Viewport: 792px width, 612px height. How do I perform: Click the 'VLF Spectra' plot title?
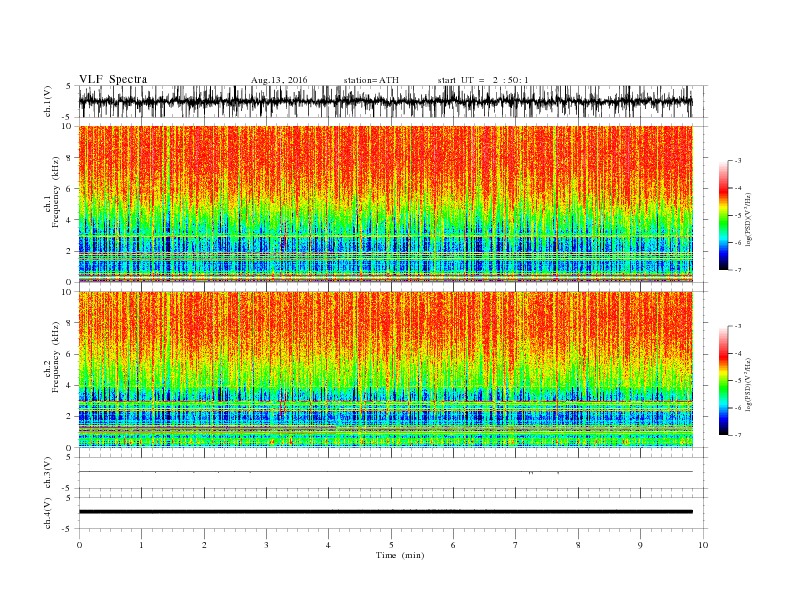click(113, 80)
